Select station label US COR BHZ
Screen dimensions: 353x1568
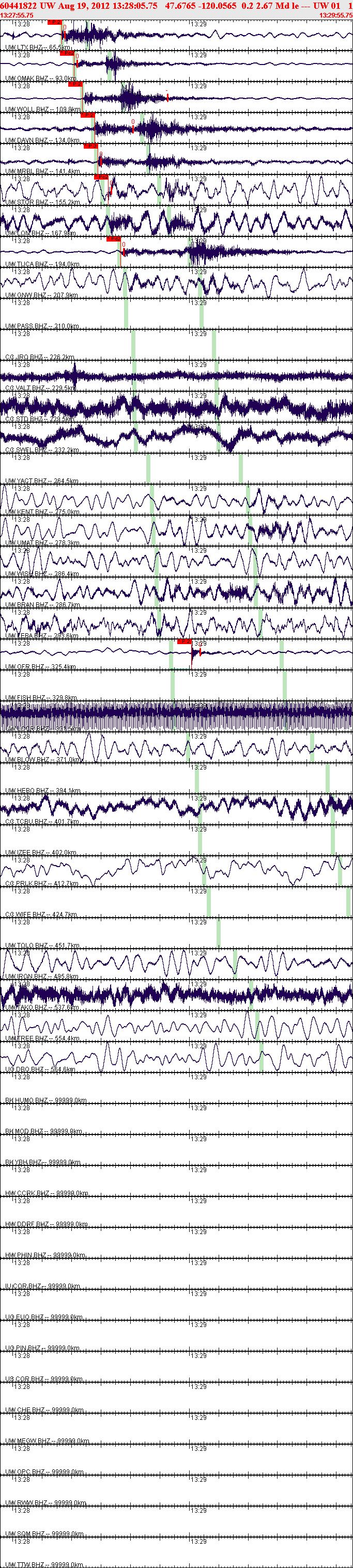coord(44,1379)
